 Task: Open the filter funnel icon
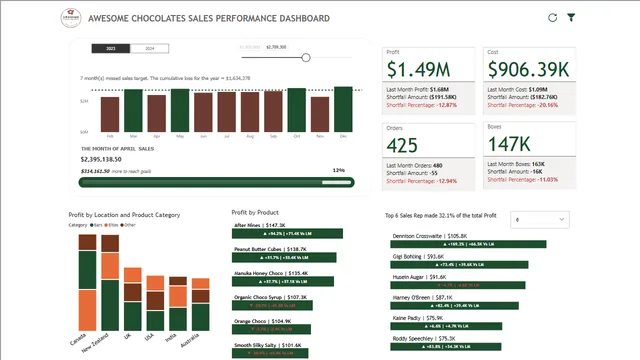click(571, 17)
